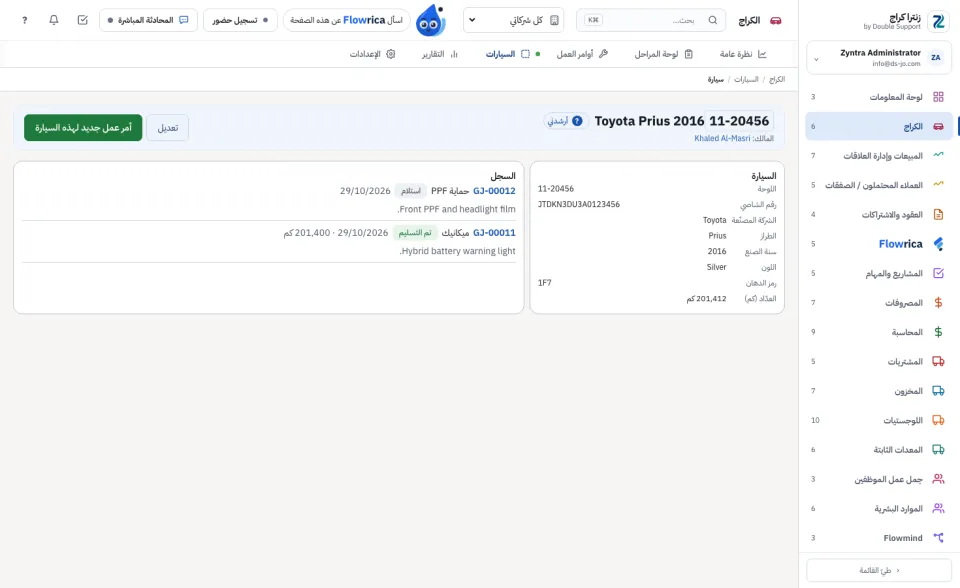Viewport: 960px width, 588px height.
Task: Click the text Front PPF and headlight film
Action: (456, 209)
